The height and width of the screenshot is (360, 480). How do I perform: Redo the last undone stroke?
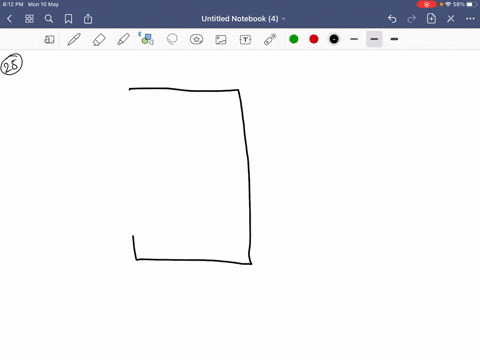(412, 19)
